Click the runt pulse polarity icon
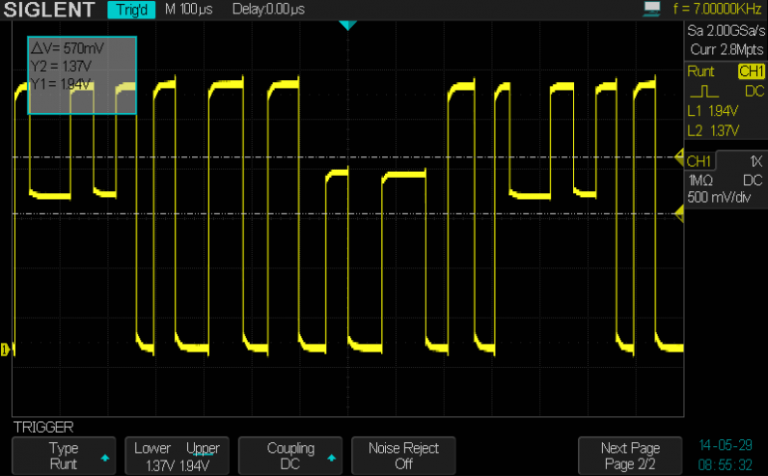 [x=703, y=92]
